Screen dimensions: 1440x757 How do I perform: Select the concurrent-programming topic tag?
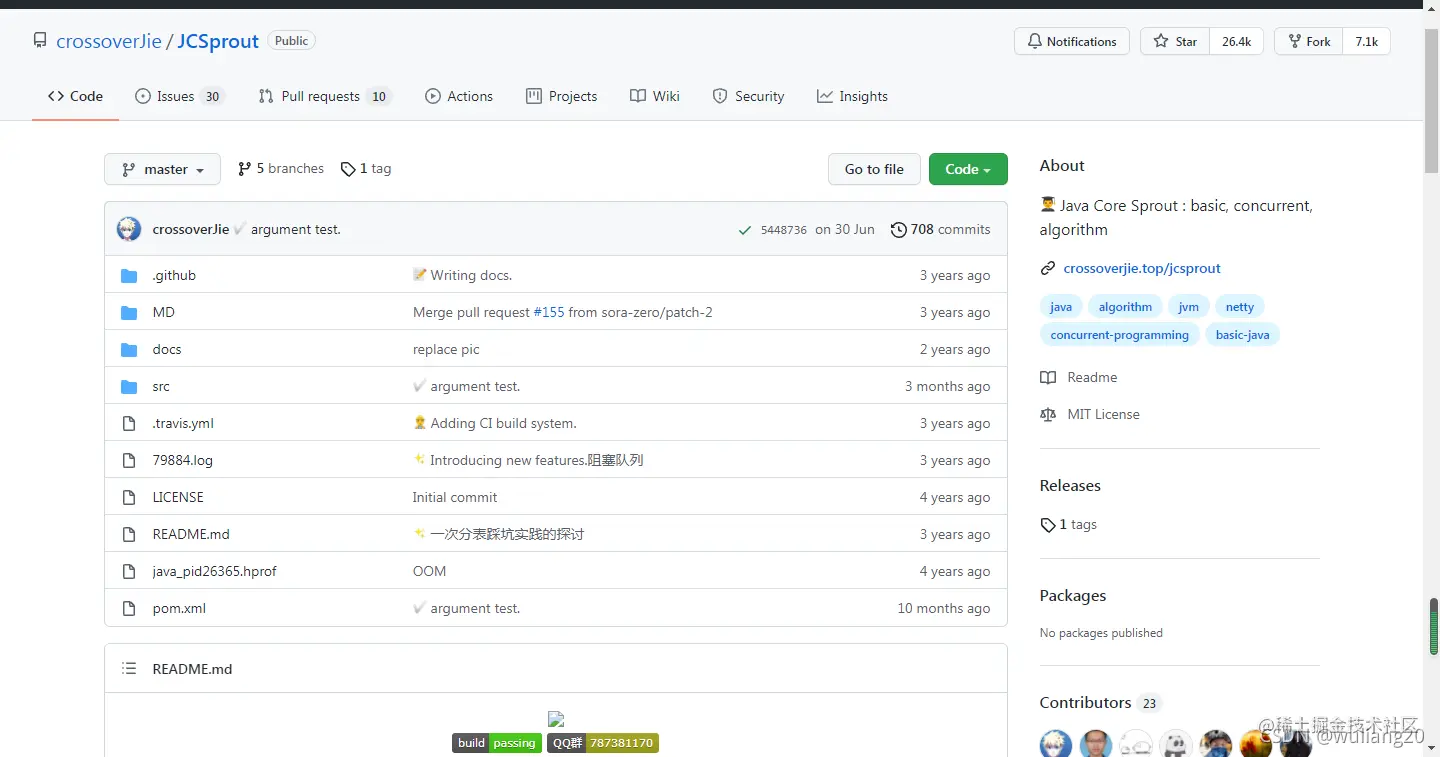click(x=1119, y=335)
